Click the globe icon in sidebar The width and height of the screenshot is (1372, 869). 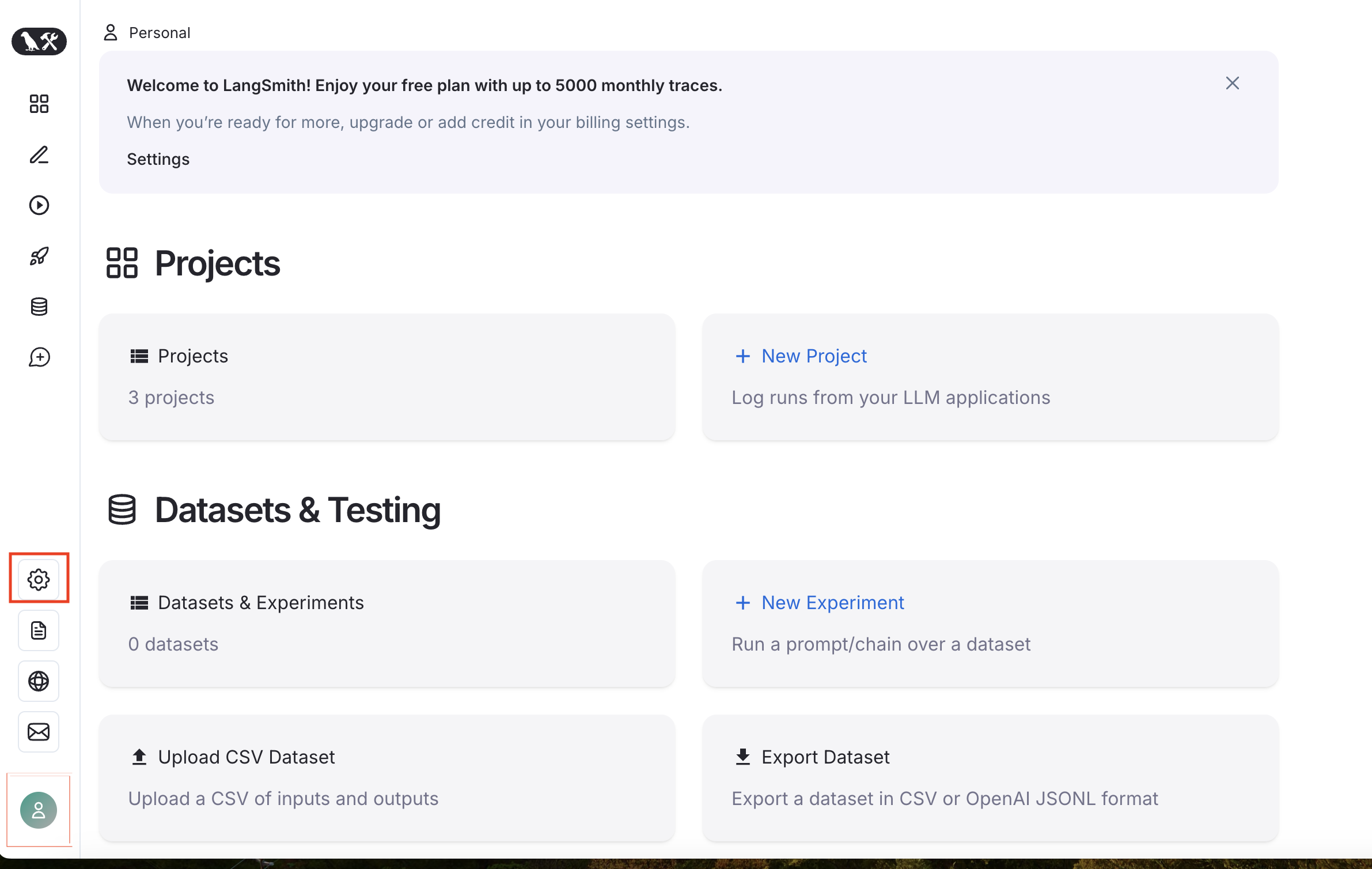tap(39, 681)
